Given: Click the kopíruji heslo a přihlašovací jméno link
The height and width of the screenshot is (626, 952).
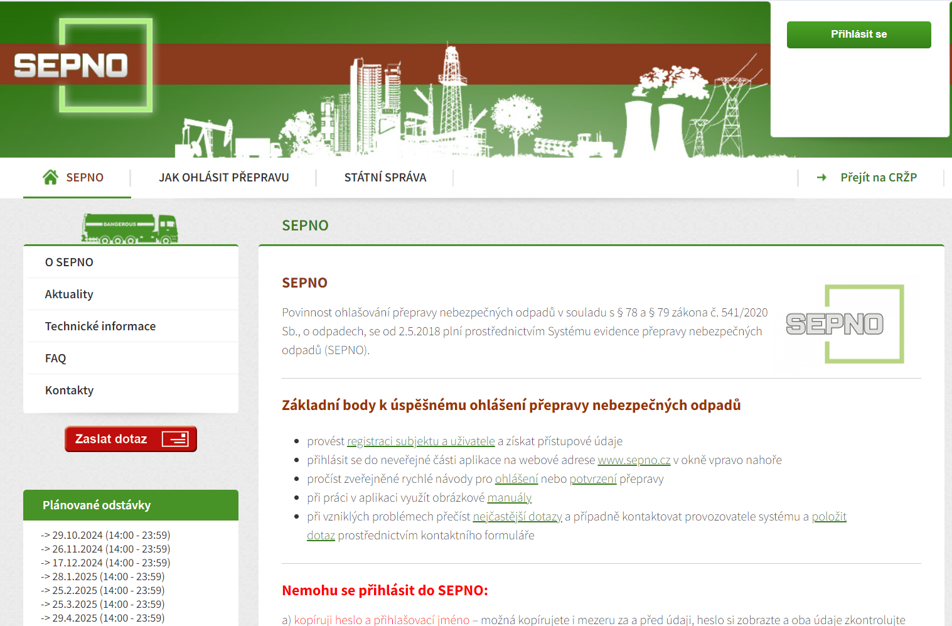Looking at the screenshot, I should tap(381, 619).
